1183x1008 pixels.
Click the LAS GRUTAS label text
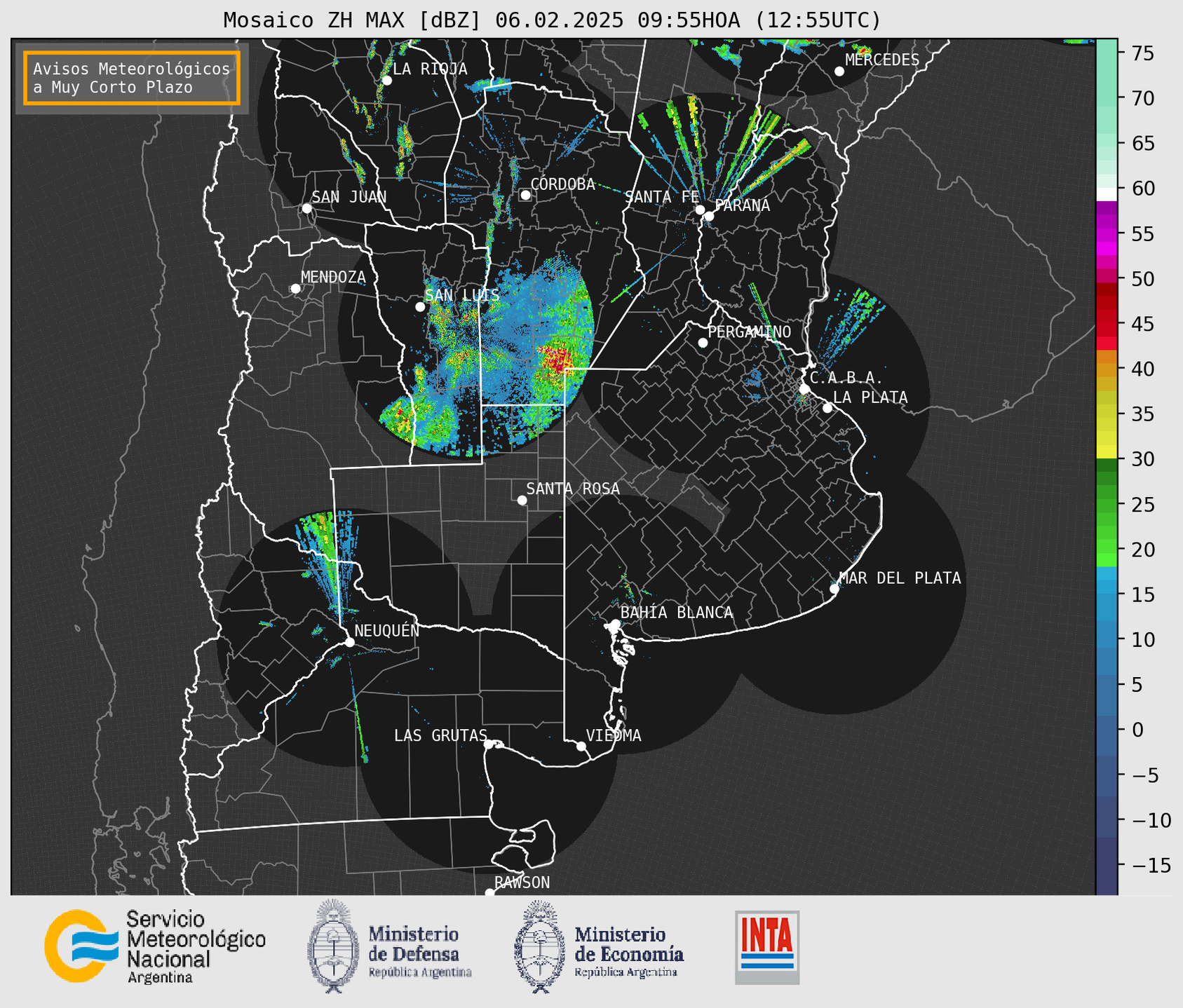coord(440,736)
